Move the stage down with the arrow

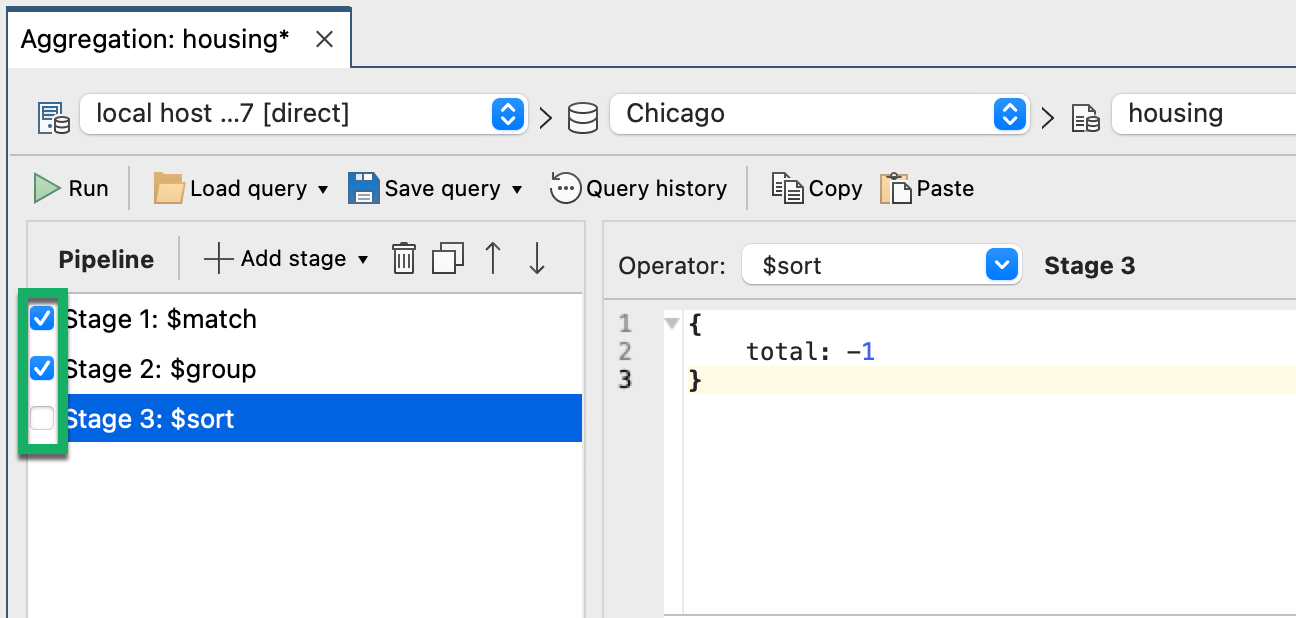537,259
